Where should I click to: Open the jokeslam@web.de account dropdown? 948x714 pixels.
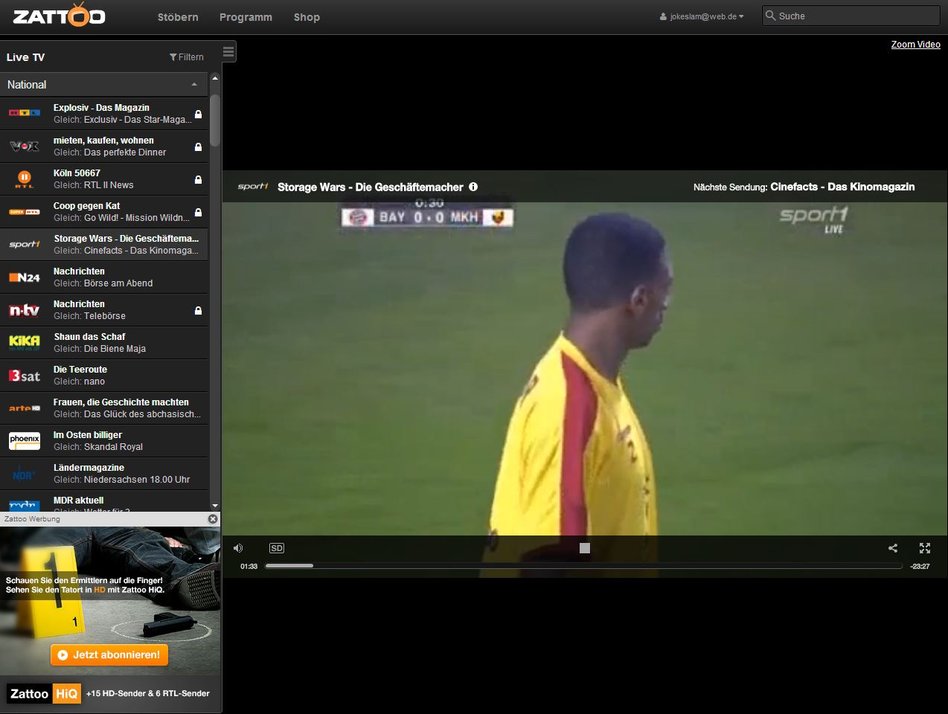click(x=701, y=16)
